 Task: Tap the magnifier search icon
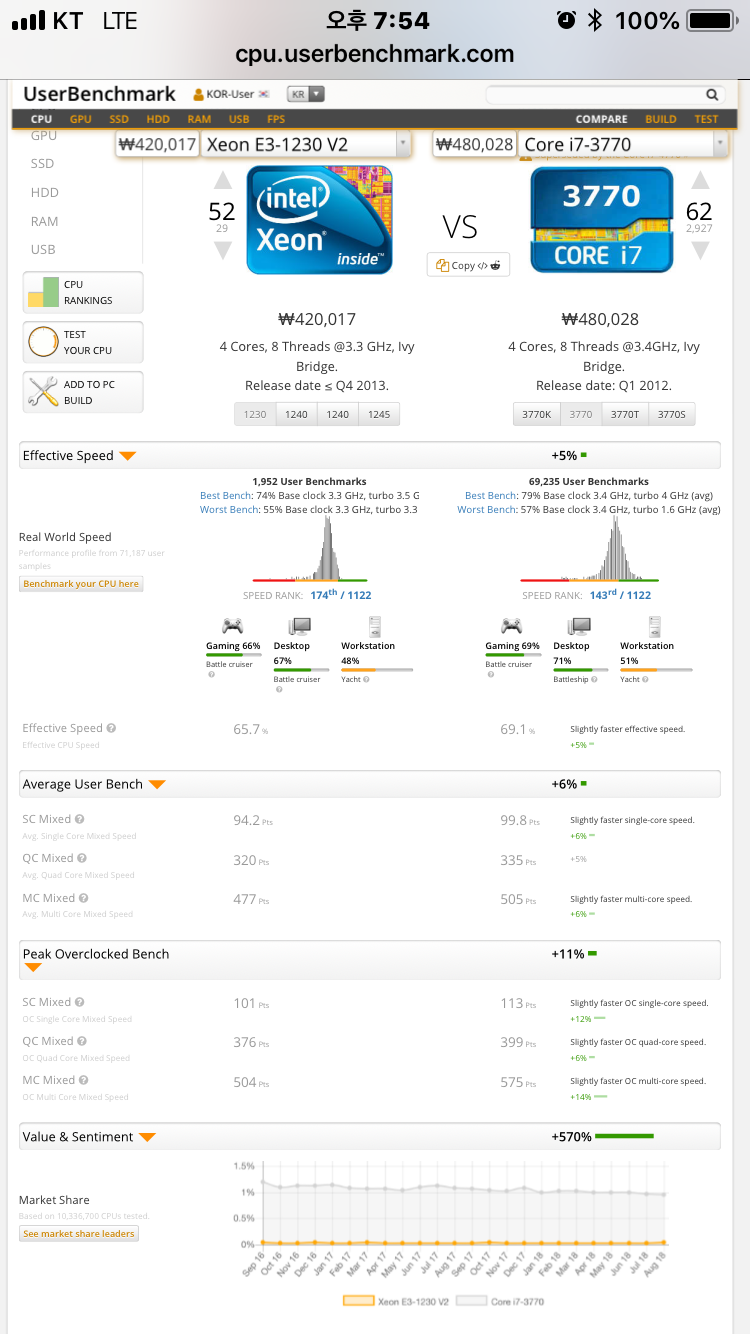(x=712, y=95)
